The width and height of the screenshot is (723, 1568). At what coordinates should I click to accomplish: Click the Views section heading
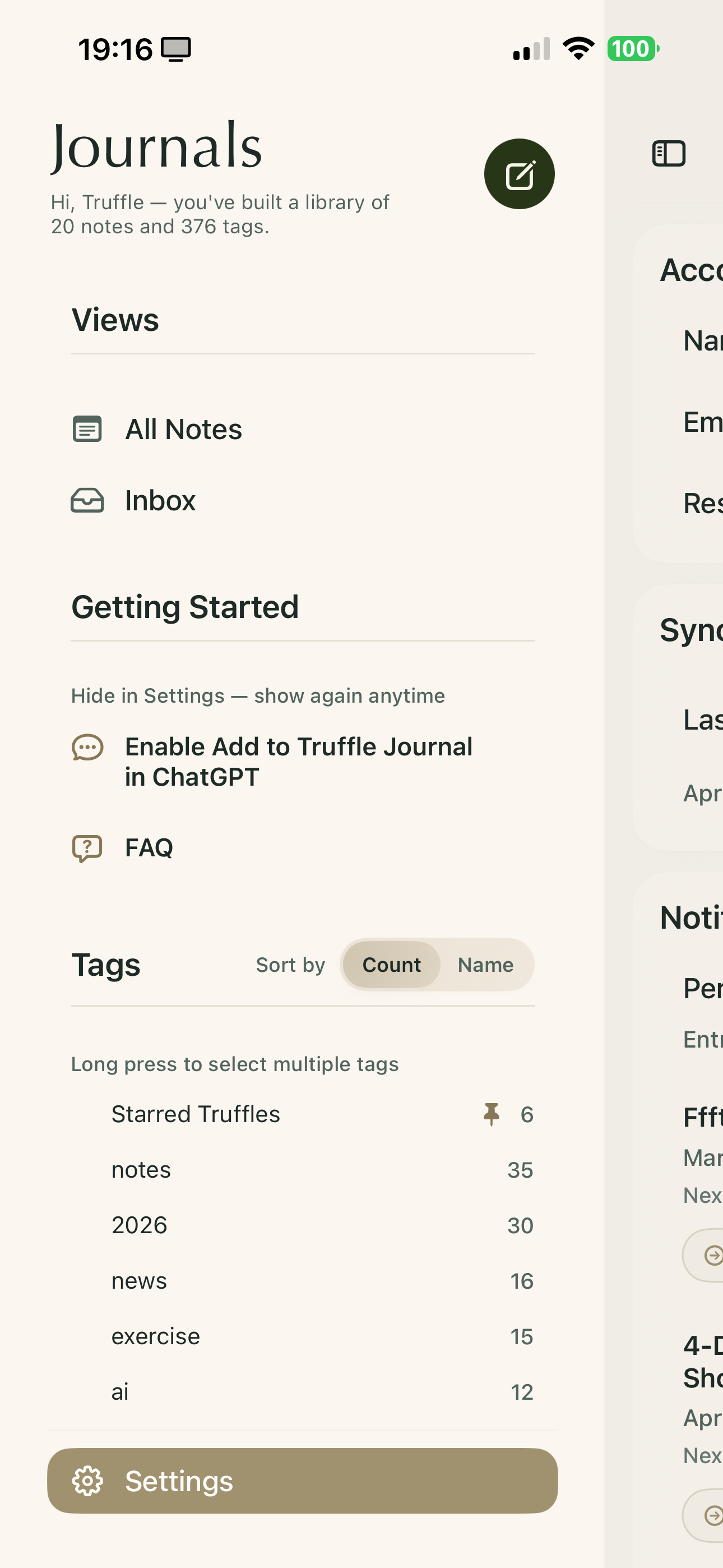(x=115, y=320)
